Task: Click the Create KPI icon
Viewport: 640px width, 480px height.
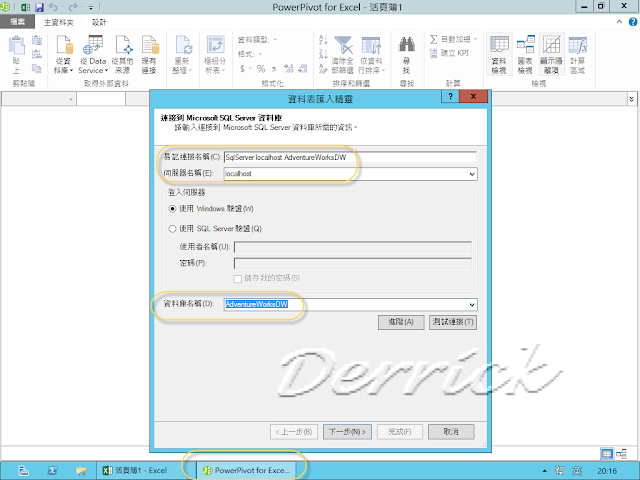Action: [433, 53]
